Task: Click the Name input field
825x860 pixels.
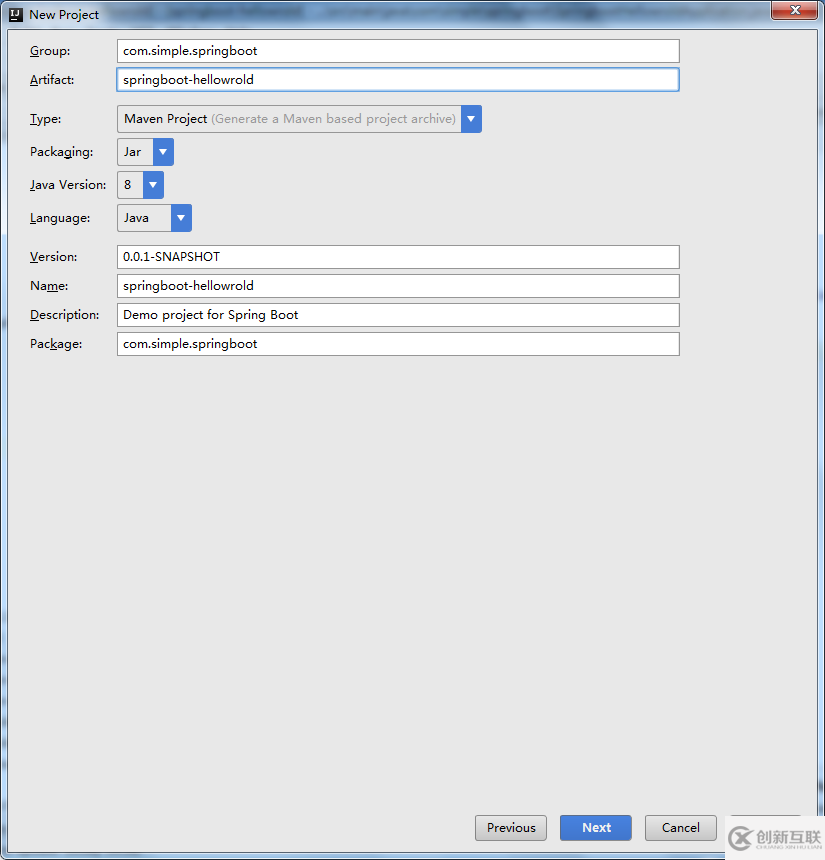Action: (398, 286)
